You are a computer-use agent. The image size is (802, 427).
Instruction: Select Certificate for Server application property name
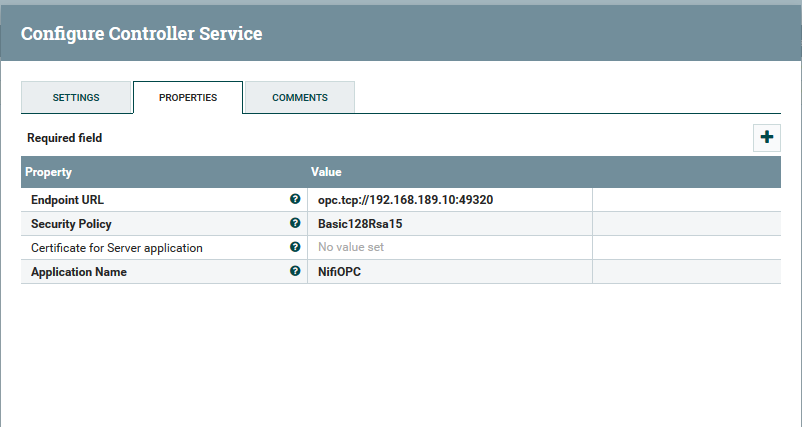117,248
